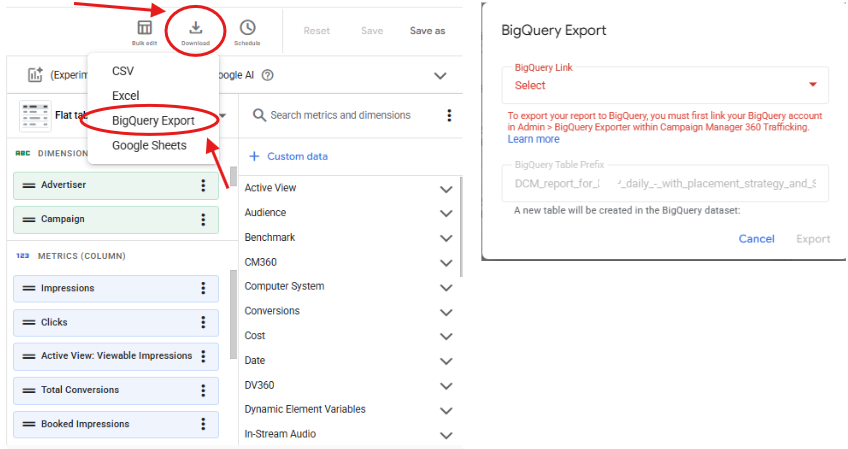Click the Search metrics and dimensions field

click(x=341, y=115)
